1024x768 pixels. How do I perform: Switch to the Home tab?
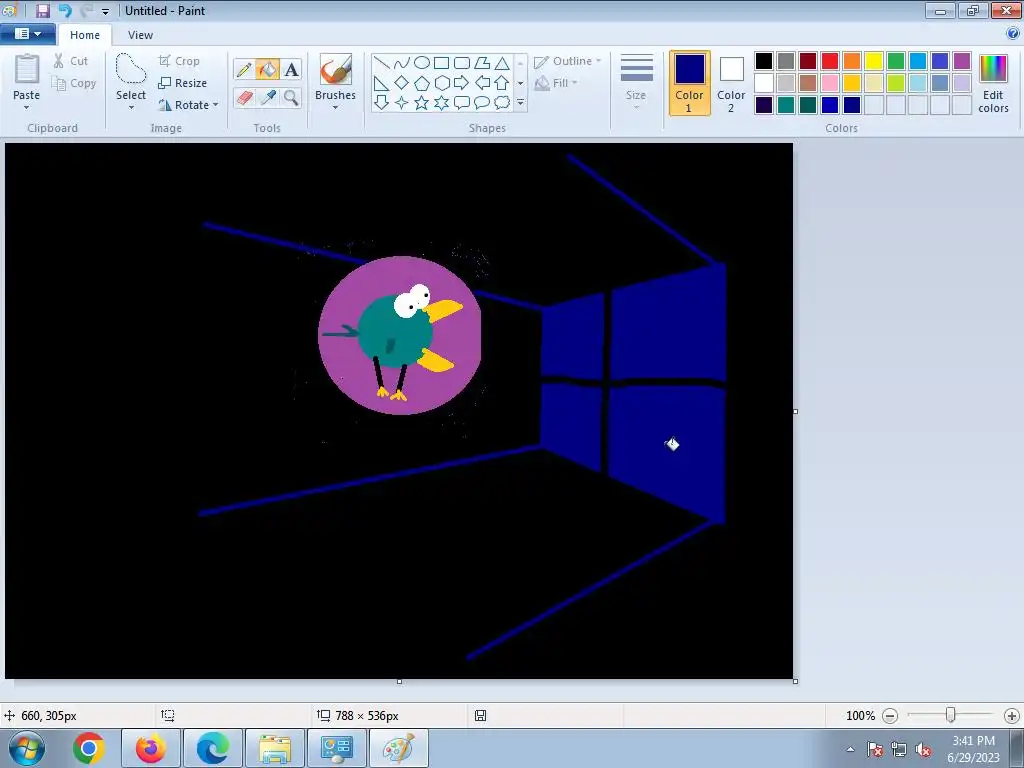click(85, 35)
